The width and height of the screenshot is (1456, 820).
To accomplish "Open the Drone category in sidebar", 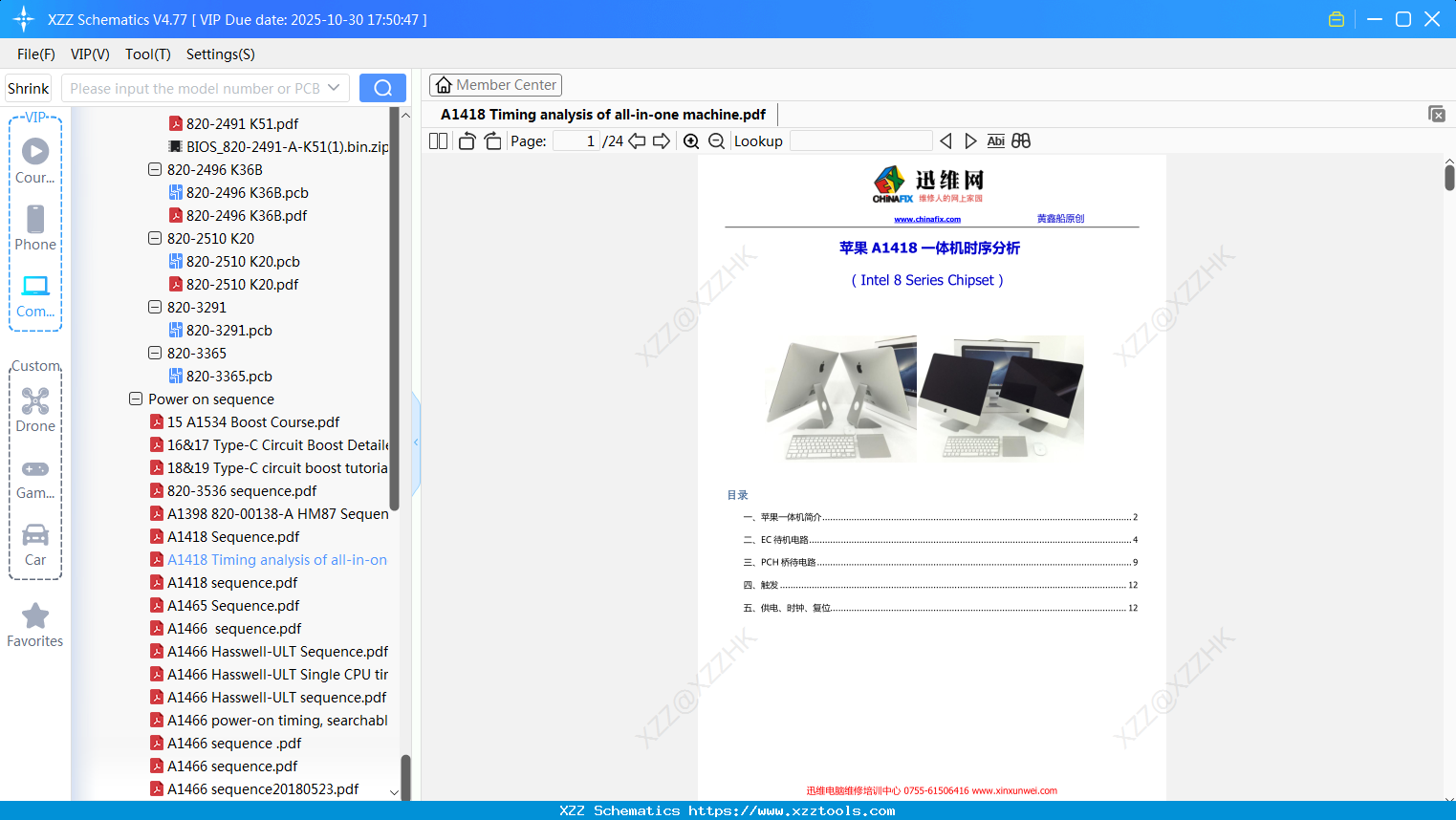I will click(x=35, y=410).
